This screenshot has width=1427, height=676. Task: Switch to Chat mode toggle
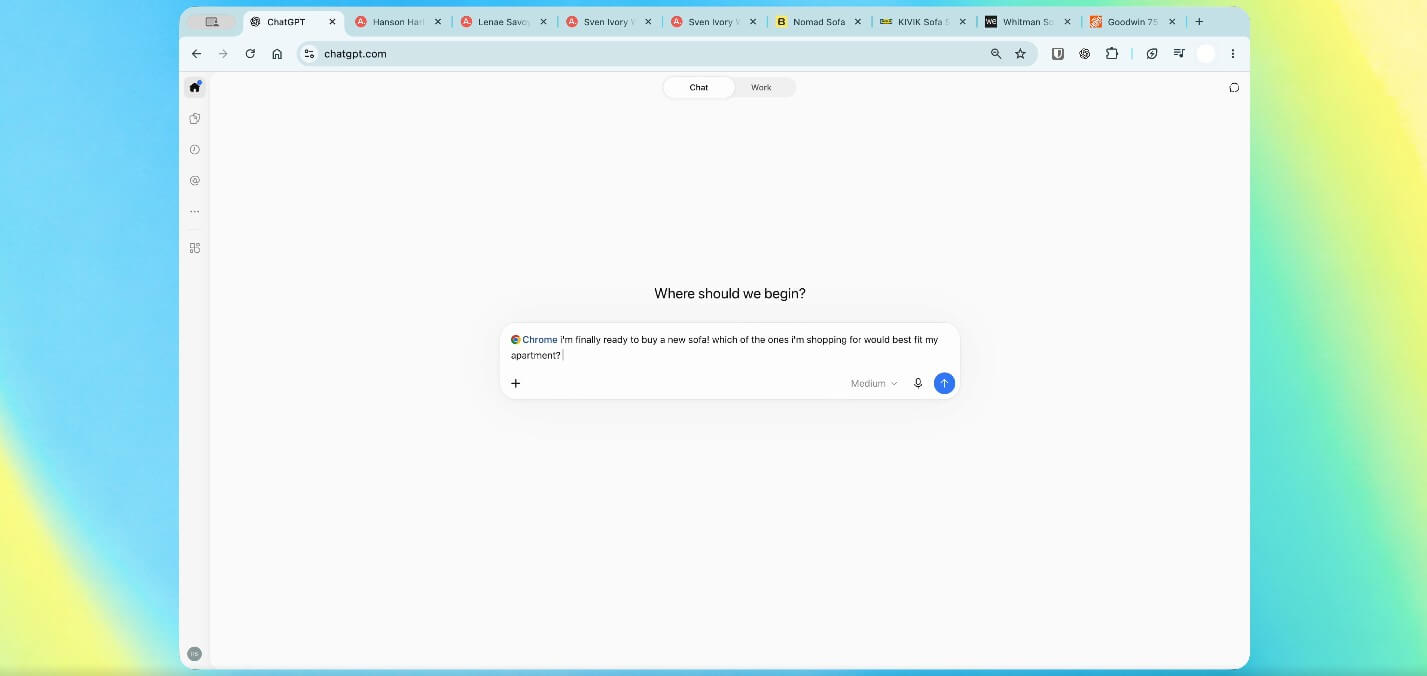coord(699,87)
